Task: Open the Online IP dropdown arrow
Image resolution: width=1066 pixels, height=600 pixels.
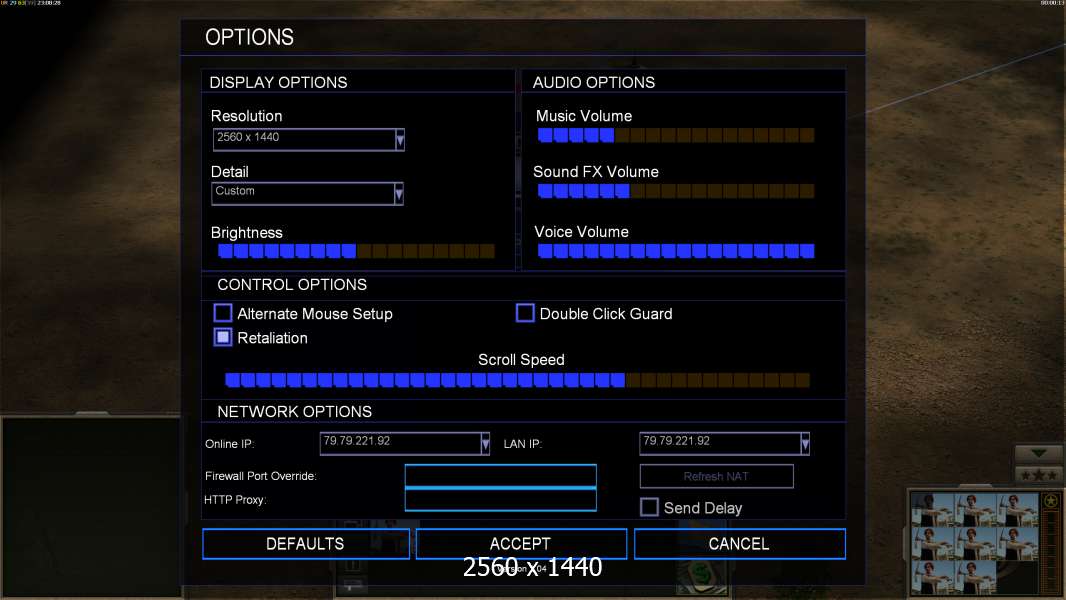Action: (x=485, y=443)
